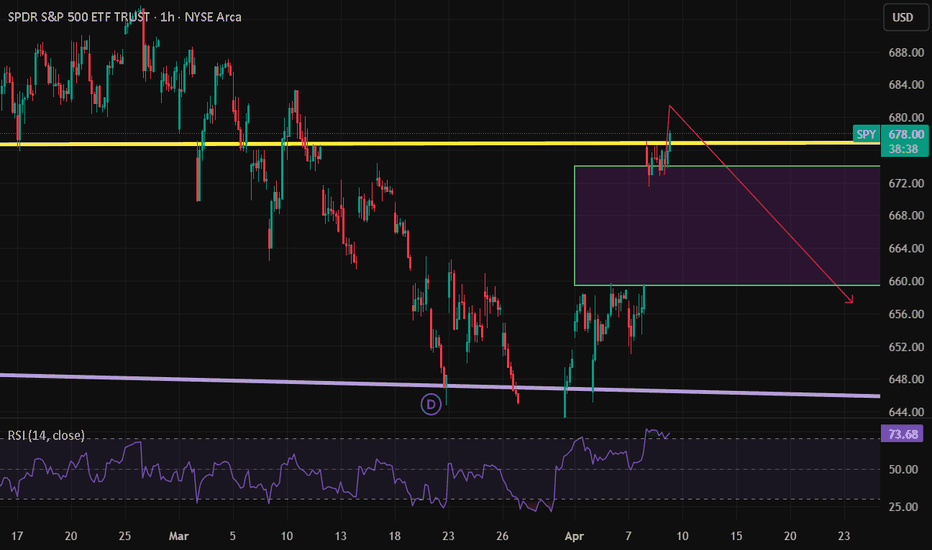Screen dimensions: 932x550
Task: Click the 50.00 RSI scale label
Action: pyautogui.click(x=905, y=469)
